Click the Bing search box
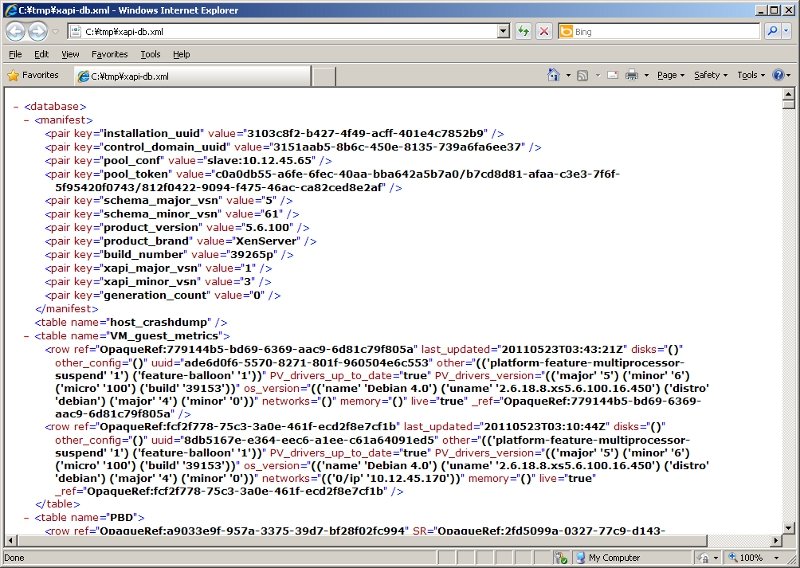The image size is (800, 568). click(x=658, y=32)
